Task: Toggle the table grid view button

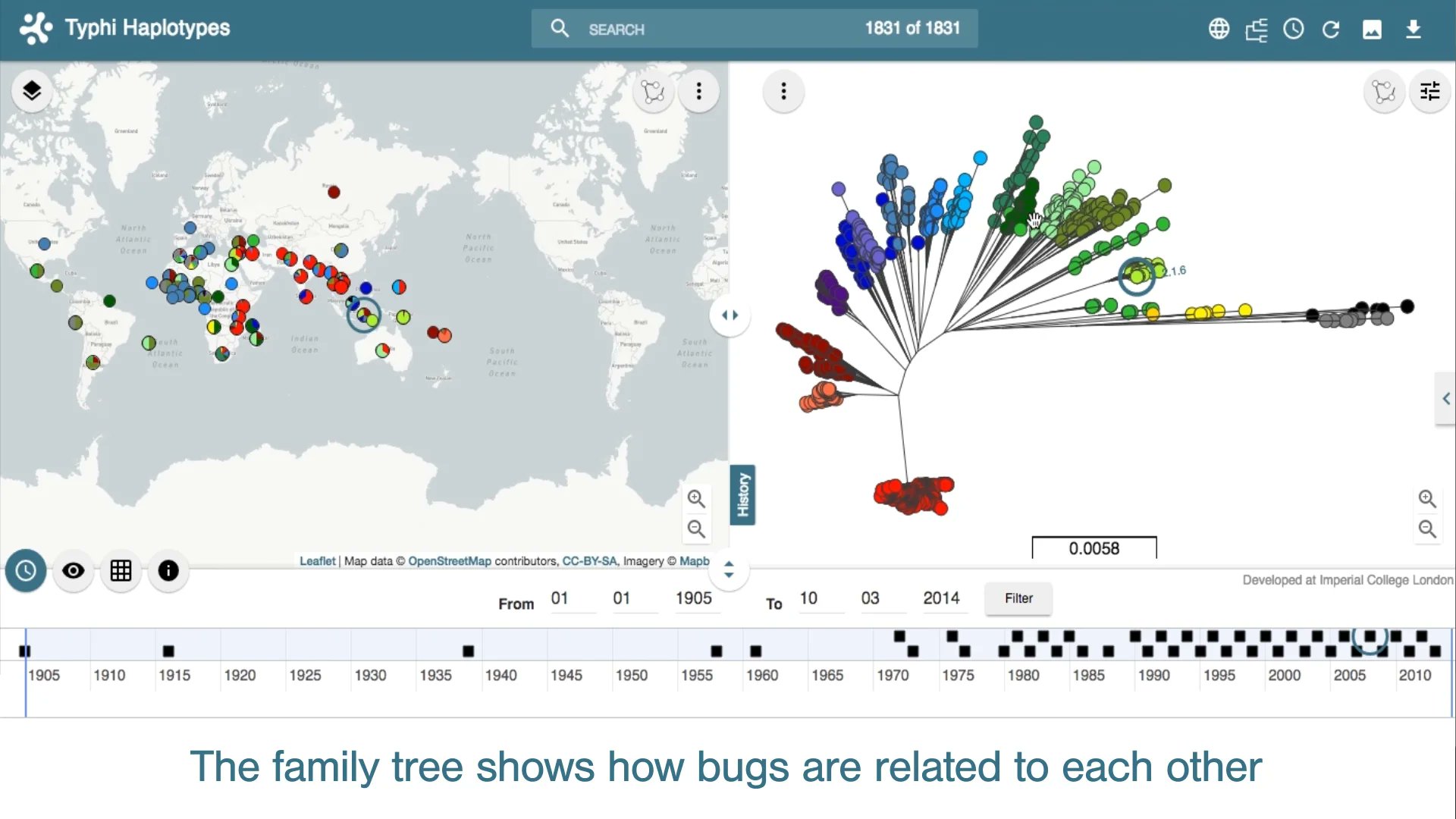Action: (121, 570)
